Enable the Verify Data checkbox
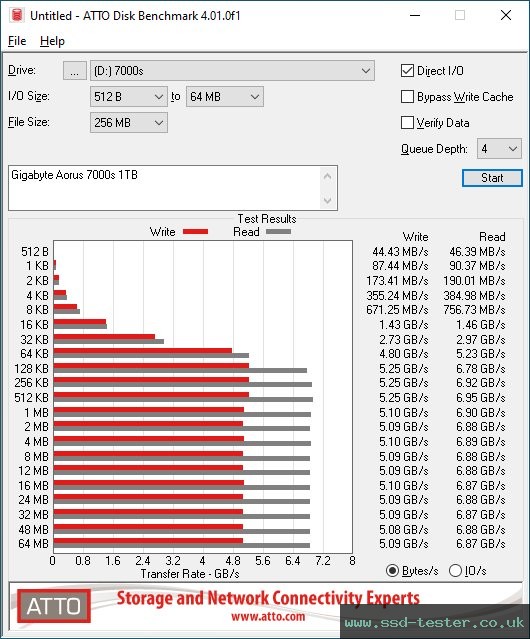The width and height of the screenshot is (530, 639). (407, 123)
